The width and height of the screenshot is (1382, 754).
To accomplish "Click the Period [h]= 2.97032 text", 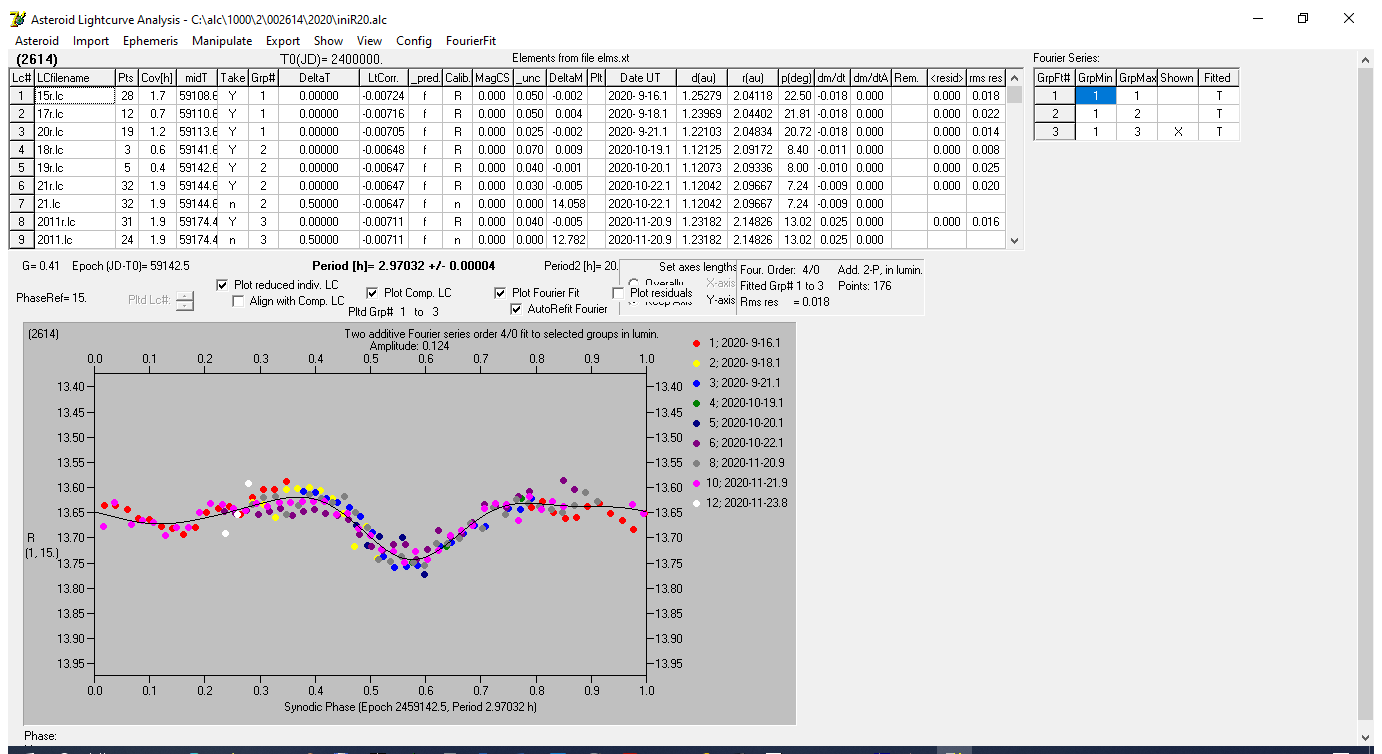I will tap(403, 266).
